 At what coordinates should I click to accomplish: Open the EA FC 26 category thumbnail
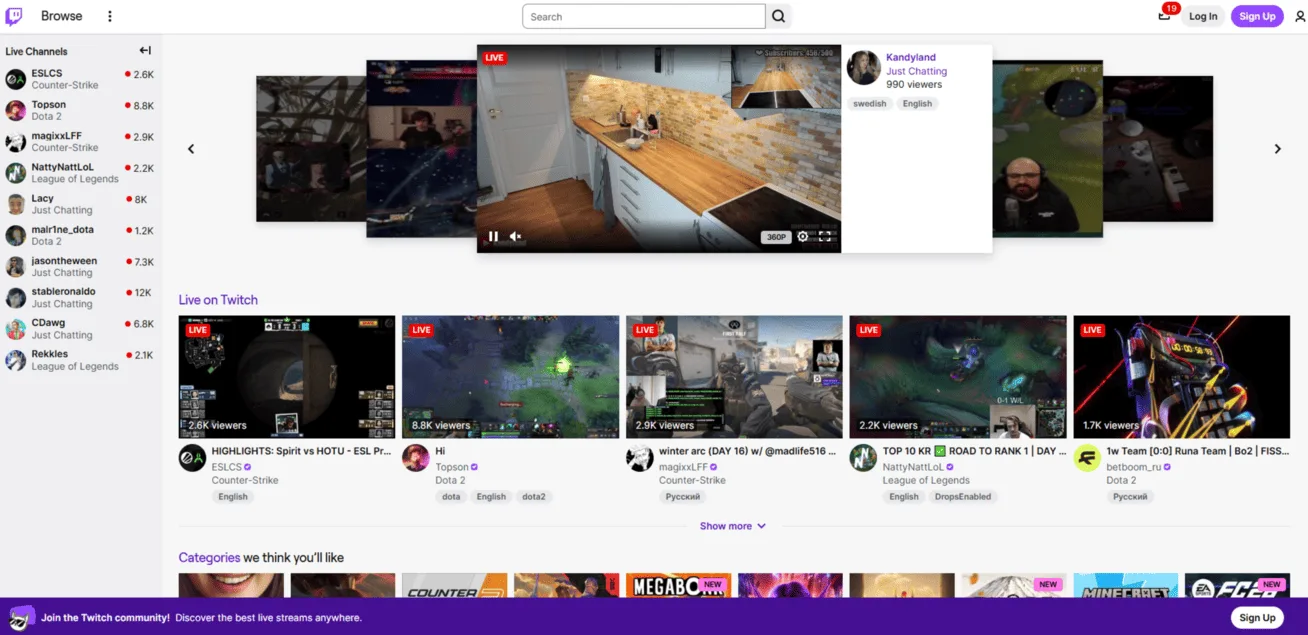click(x=1237, y=585)
